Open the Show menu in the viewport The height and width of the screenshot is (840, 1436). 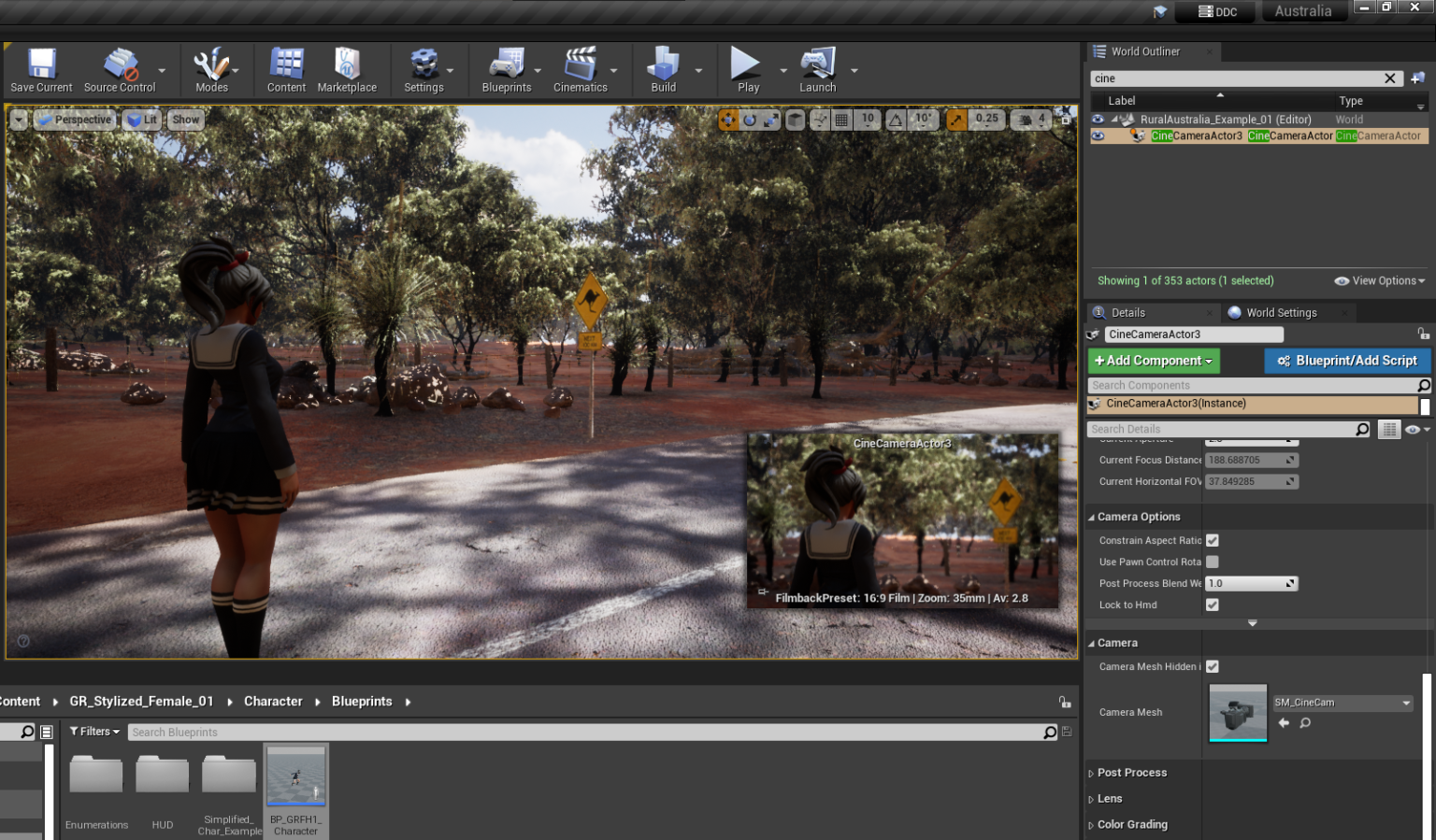pos(185,120)
